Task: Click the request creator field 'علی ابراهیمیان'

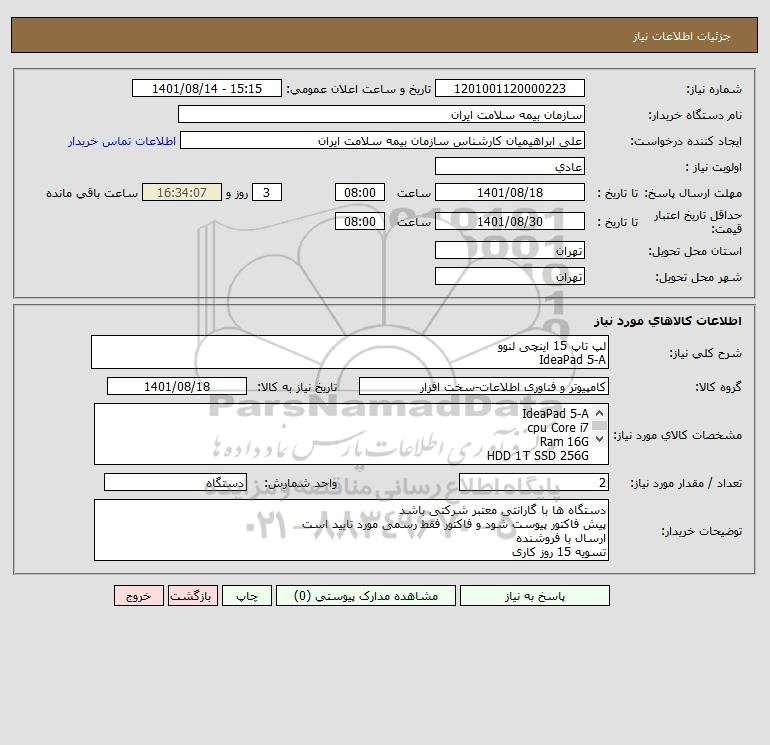Action: point(383,140)
